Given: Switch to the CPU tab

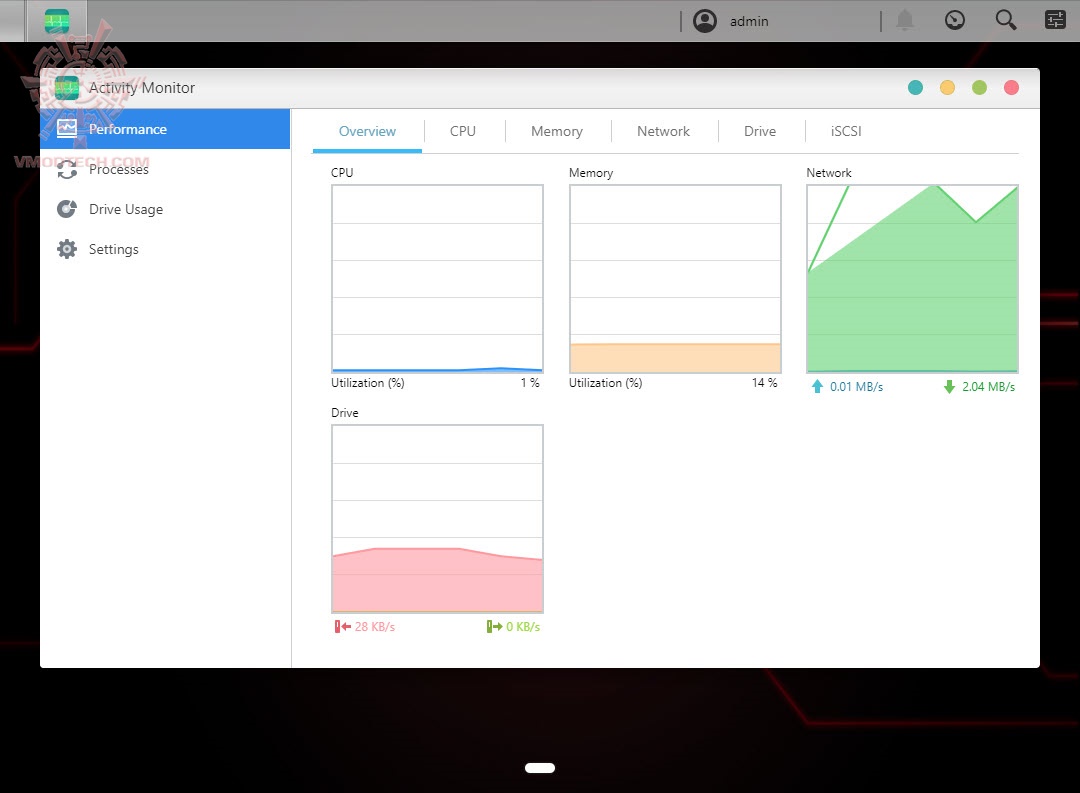Looking at the screenshot, I should coord(463,131).
